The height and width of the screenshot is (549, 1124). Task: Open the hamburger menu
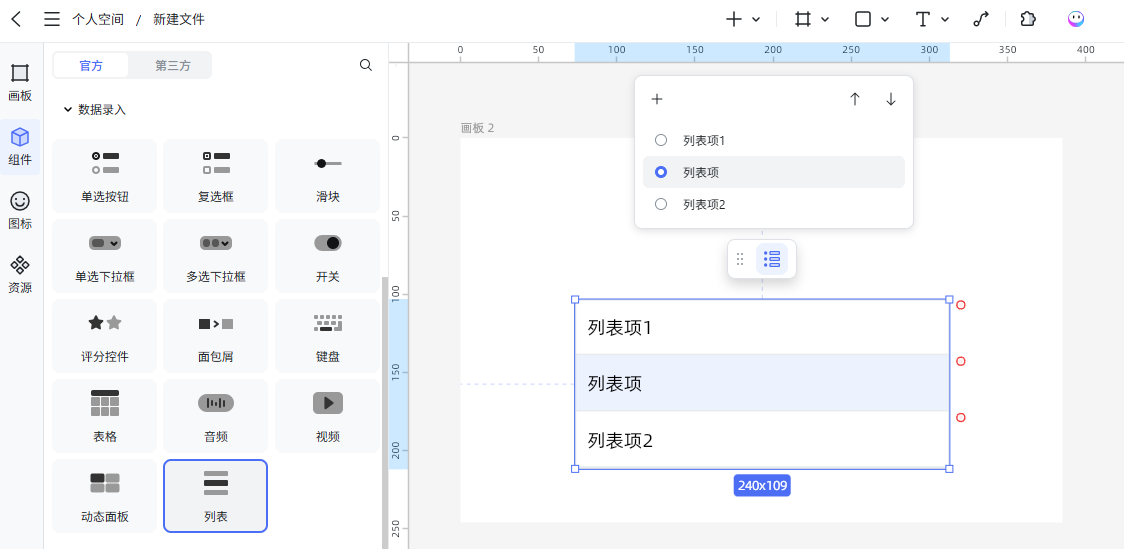(52, 19)
